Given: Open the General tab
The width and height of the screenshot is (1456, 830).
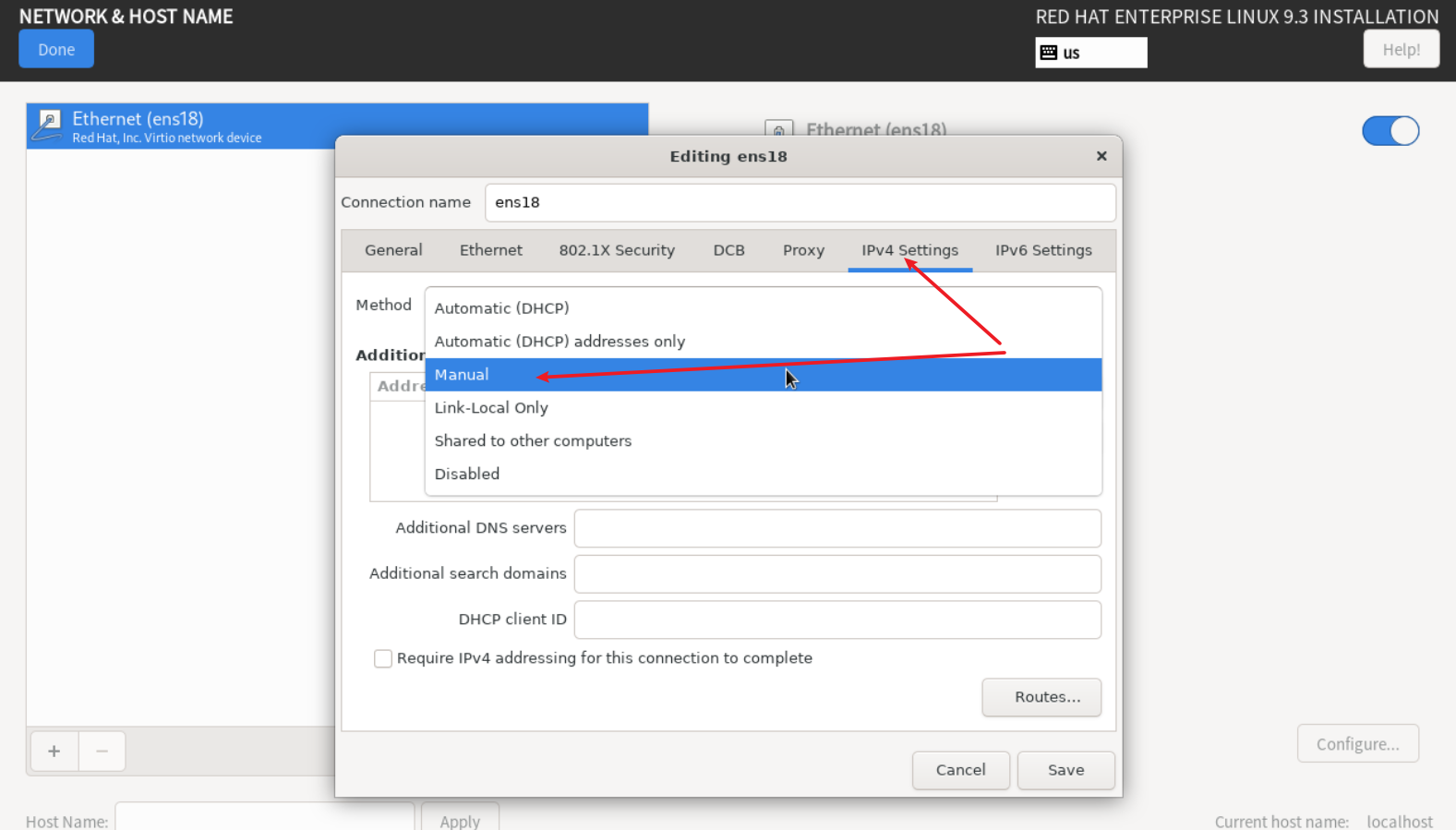Looking at the screenshot, I should (393, 250).
